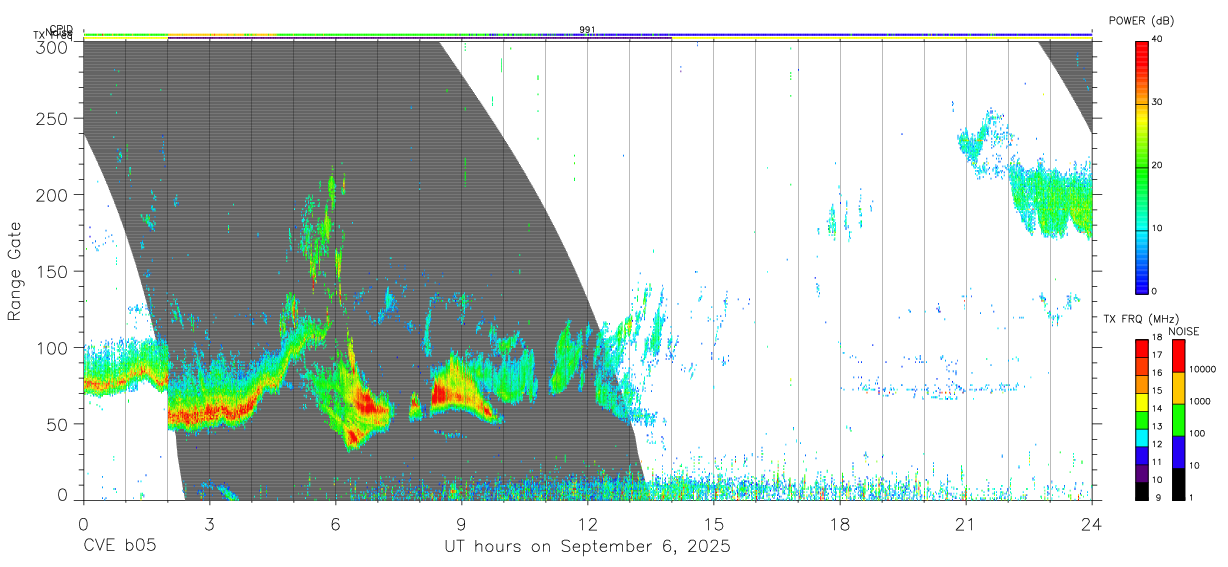Select the green 100 segment of NOISE bar

[1178, 420]
